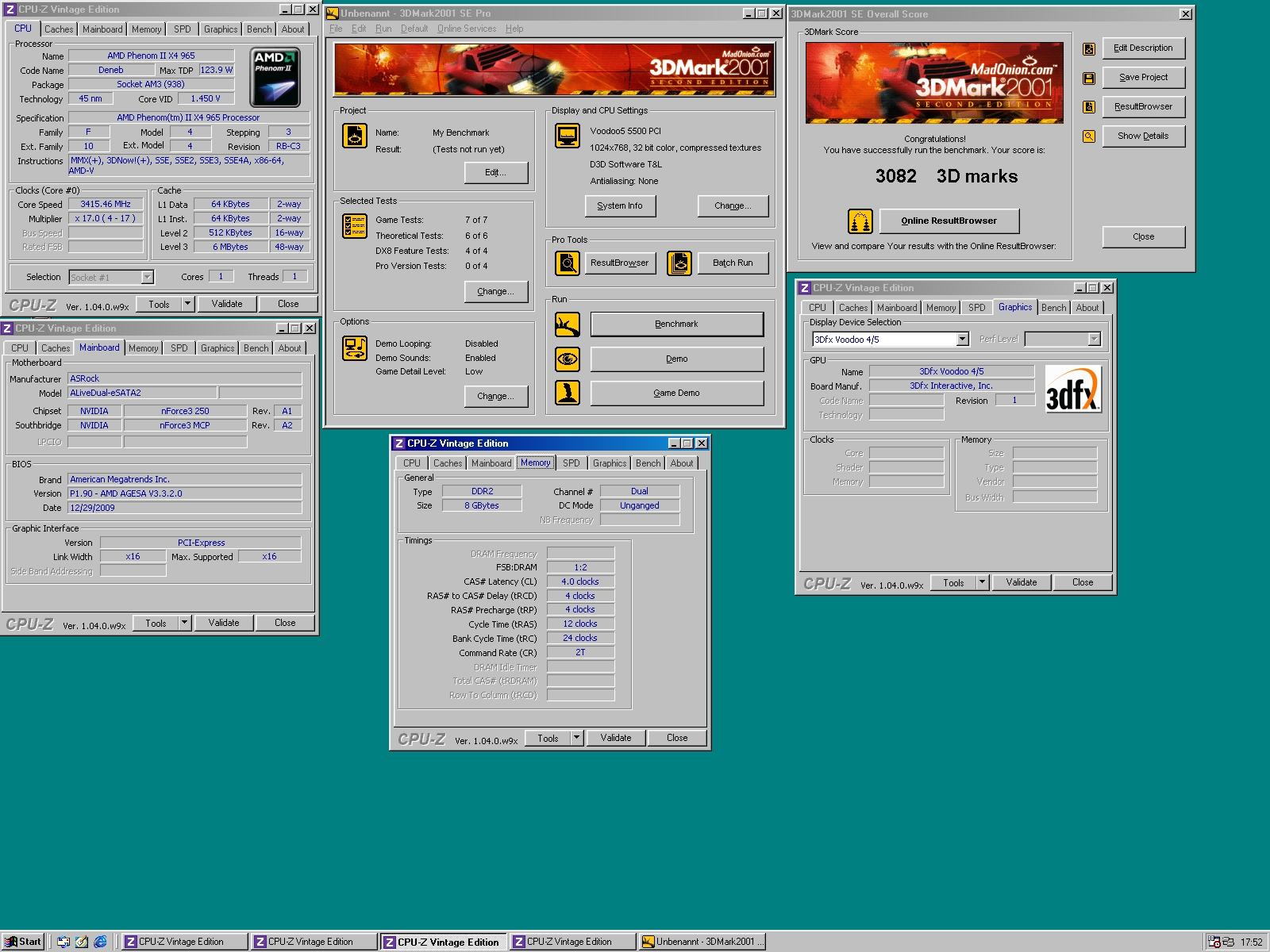The width and height of the screenshot is (1270, 952).
Task: Switch to Bench tab in Graphics window
Action: (1053, 308)
